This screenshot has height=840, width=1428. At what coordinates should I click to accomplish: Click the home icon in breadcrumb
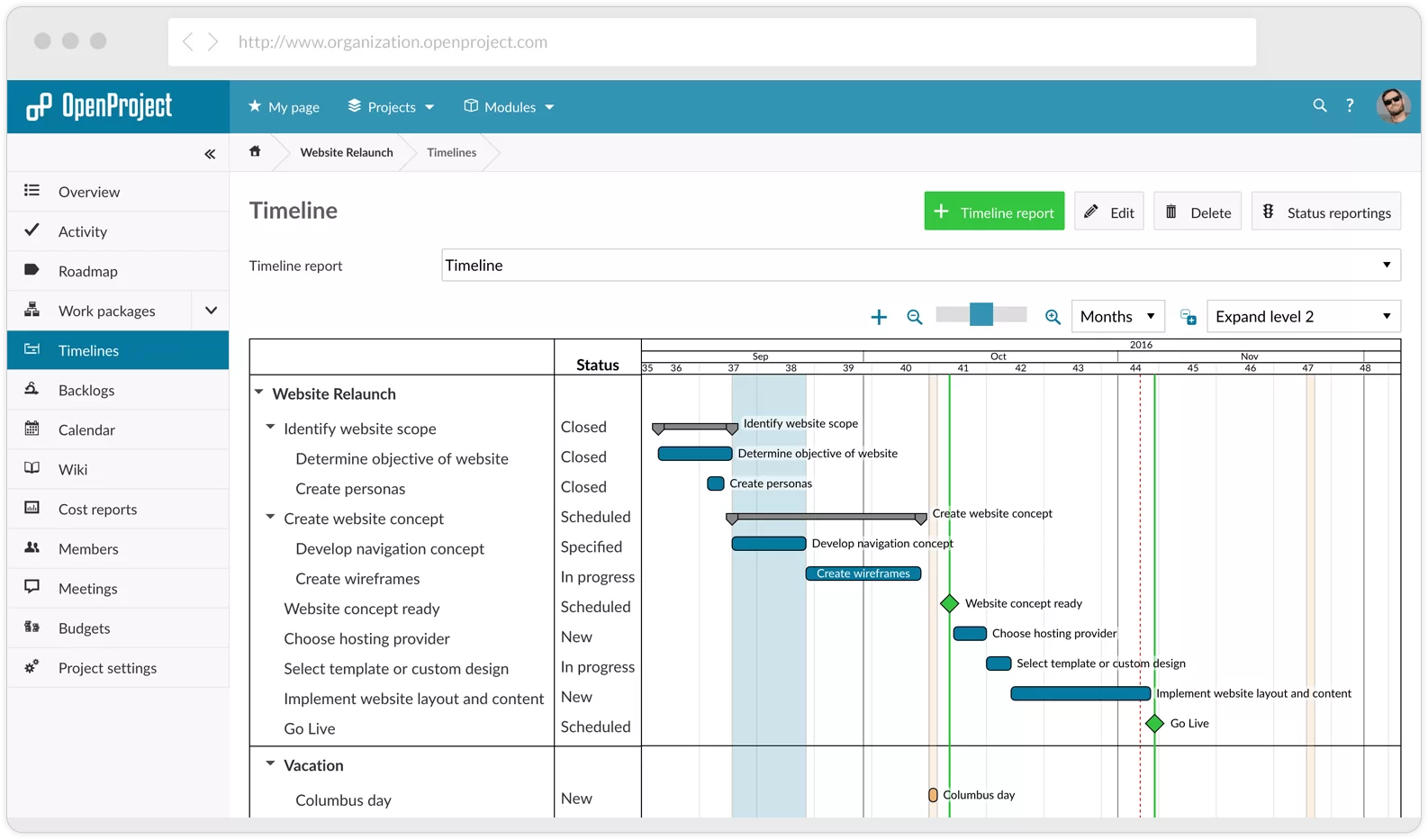pos(255,151)
